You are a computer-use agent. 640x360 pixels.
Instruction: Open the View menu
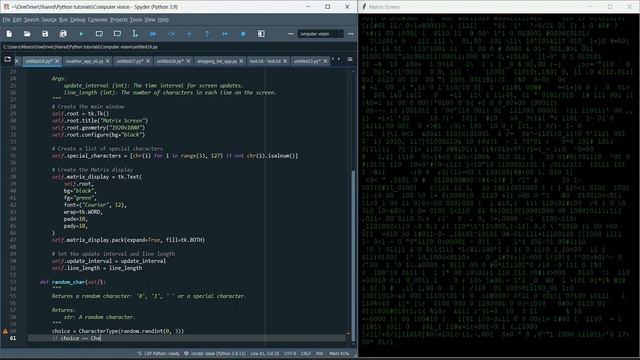click(x=150, y=20)
